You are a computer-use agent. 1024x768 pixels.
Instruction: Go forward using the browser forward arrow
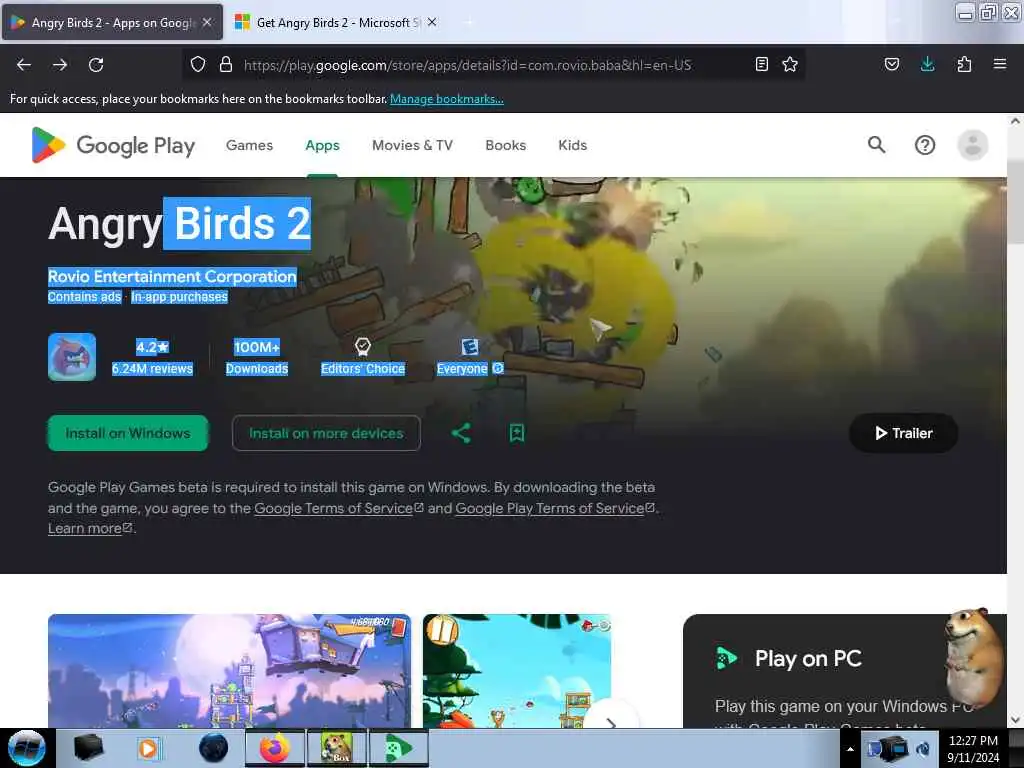(60, 65)
